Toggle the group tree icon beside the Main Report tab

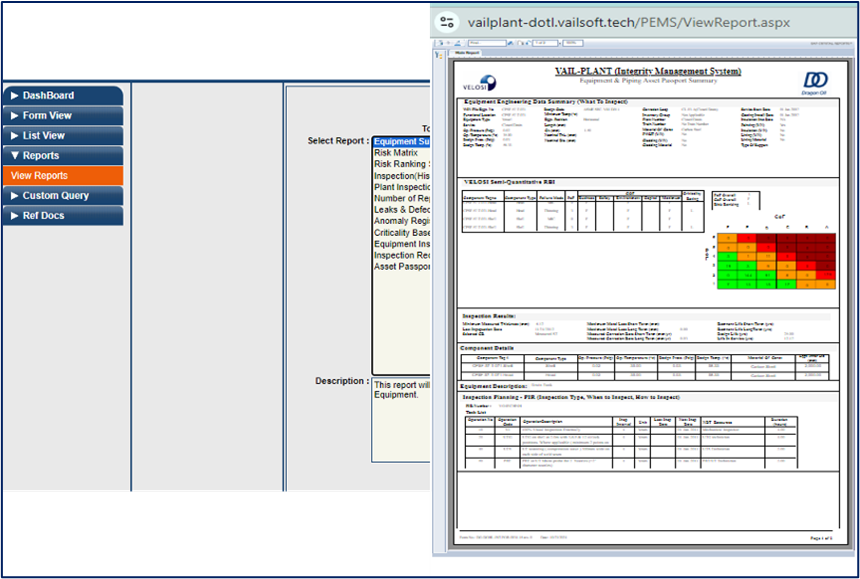click(x=438, y=55)
